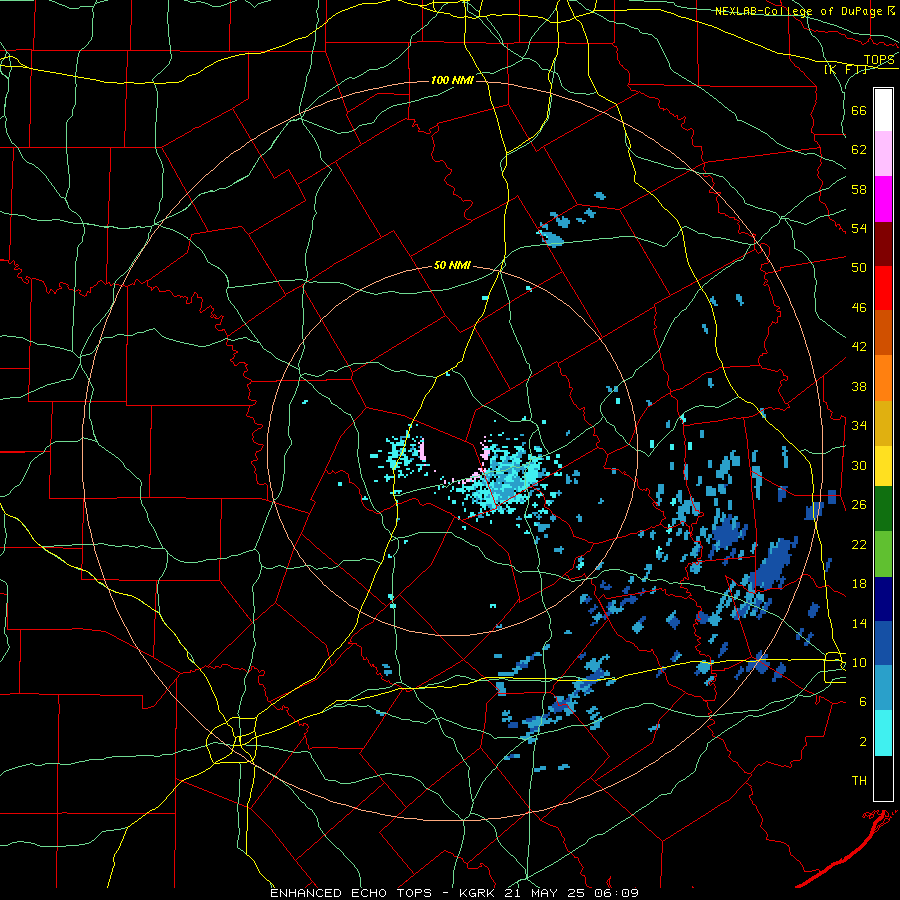Click the mustard gold legend swatch
The height and width of the screenshot is (900, 900).
[x=883, y=422]
